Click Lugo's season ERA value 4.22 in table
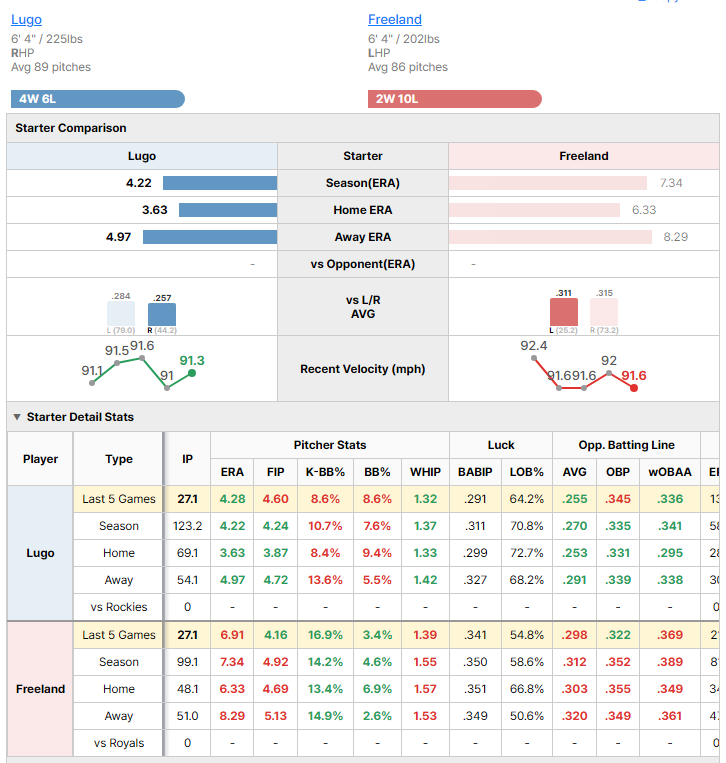726x763 pixels. click(232, 526)
